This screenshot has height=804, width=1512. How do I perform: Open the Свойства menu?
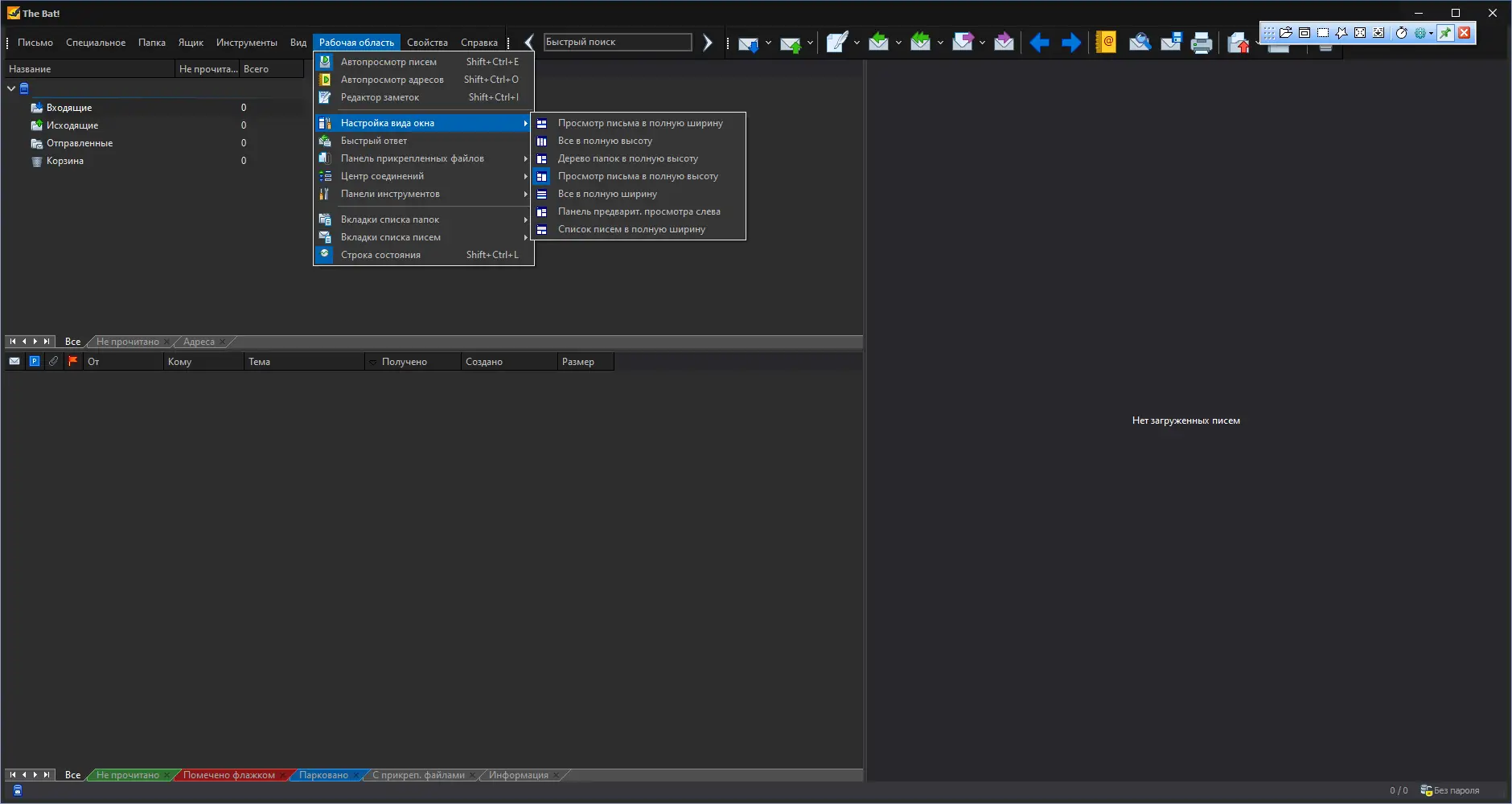click(427, 43)
